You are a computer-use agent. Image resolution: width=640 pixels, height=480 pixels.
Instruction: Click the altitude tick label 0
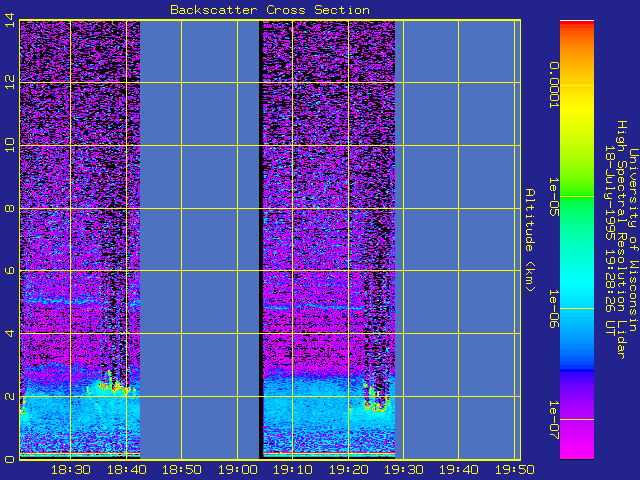[9, 459]
